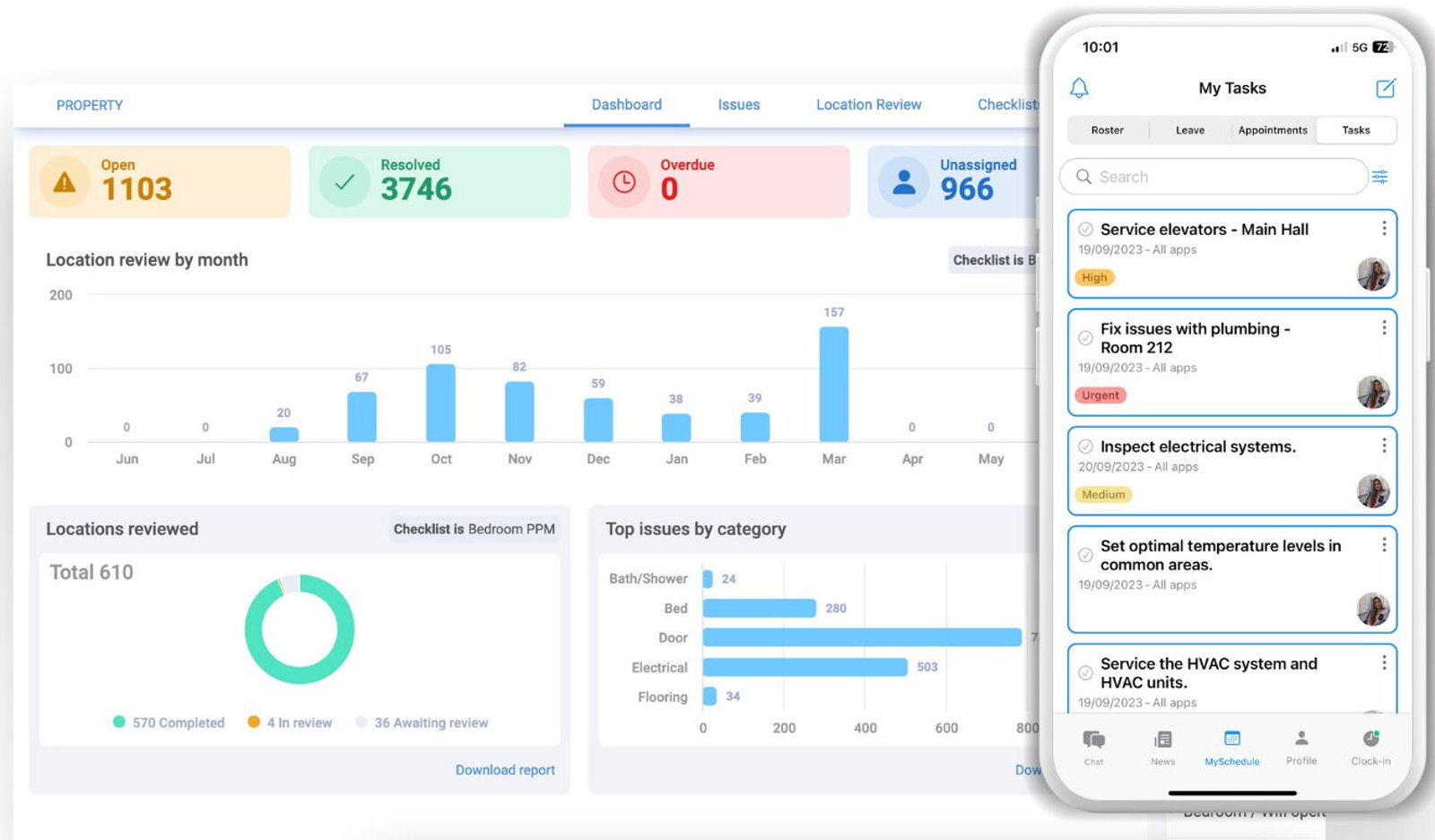Image resolution: width=1435 pixels, height=840 pixels.
Task: Open options menu for Service elevators task
Action: [x=1384, y=229]
